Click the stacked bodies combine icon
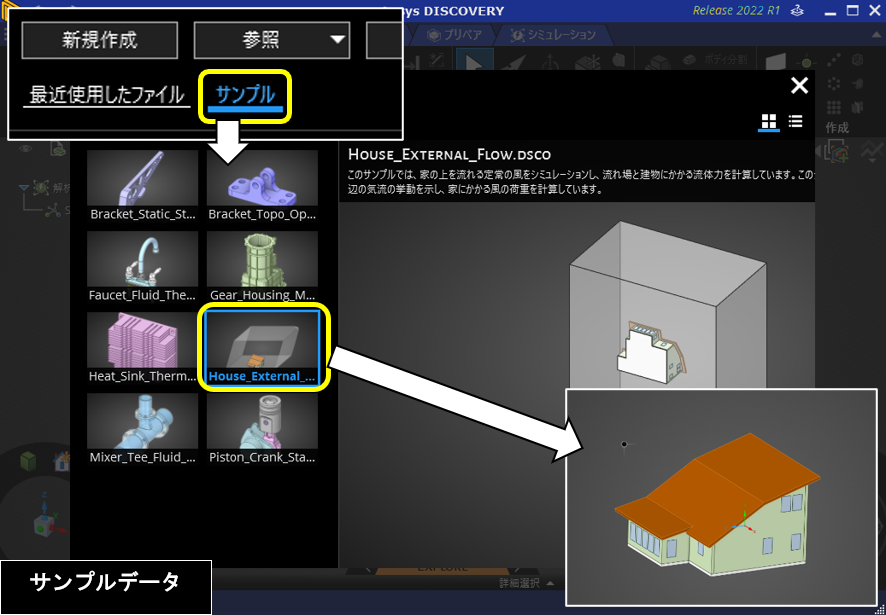The height and width of the screenshot is (615, 886). [658, 63]
